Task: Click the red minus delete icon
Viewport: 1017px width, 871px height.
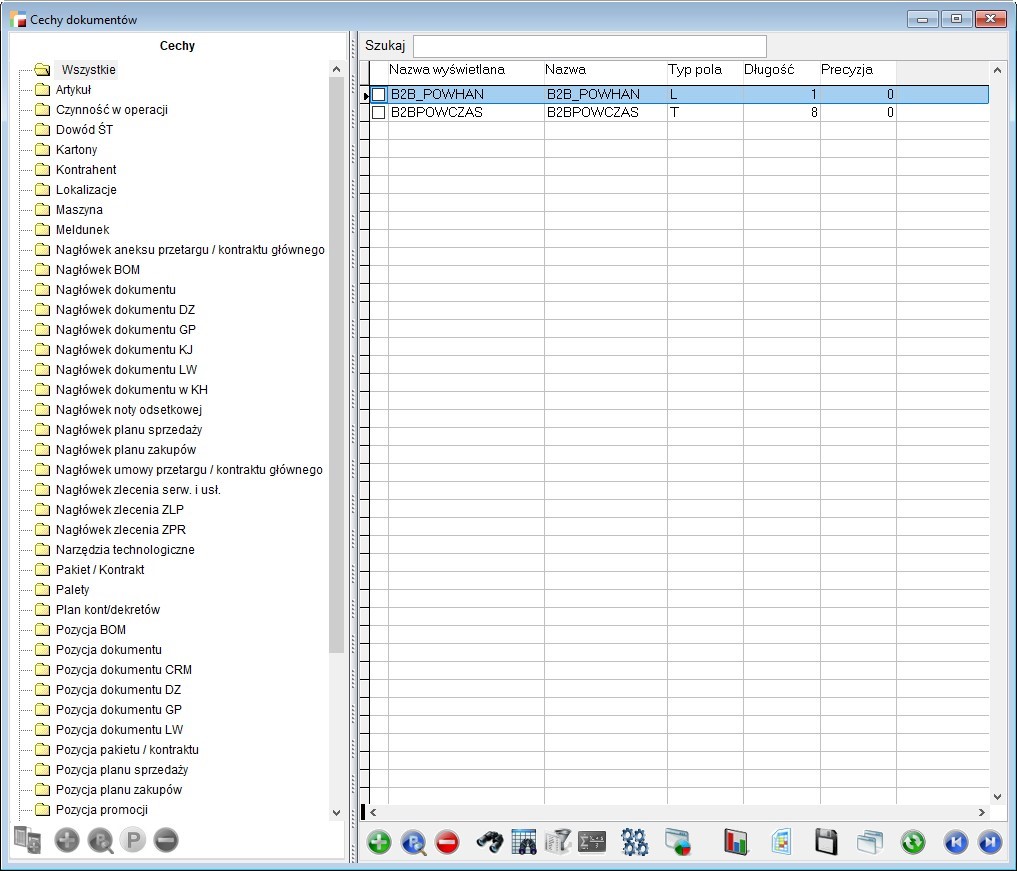Action: pyautogui.click(x=447, y=843)
